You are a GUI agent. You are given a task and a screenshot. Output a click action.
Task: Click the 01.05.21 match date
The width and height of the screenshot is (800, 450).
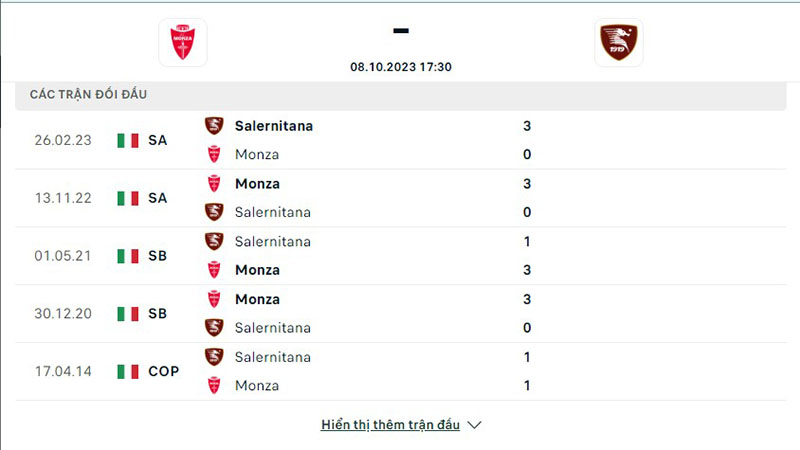(x=62, y=256)
